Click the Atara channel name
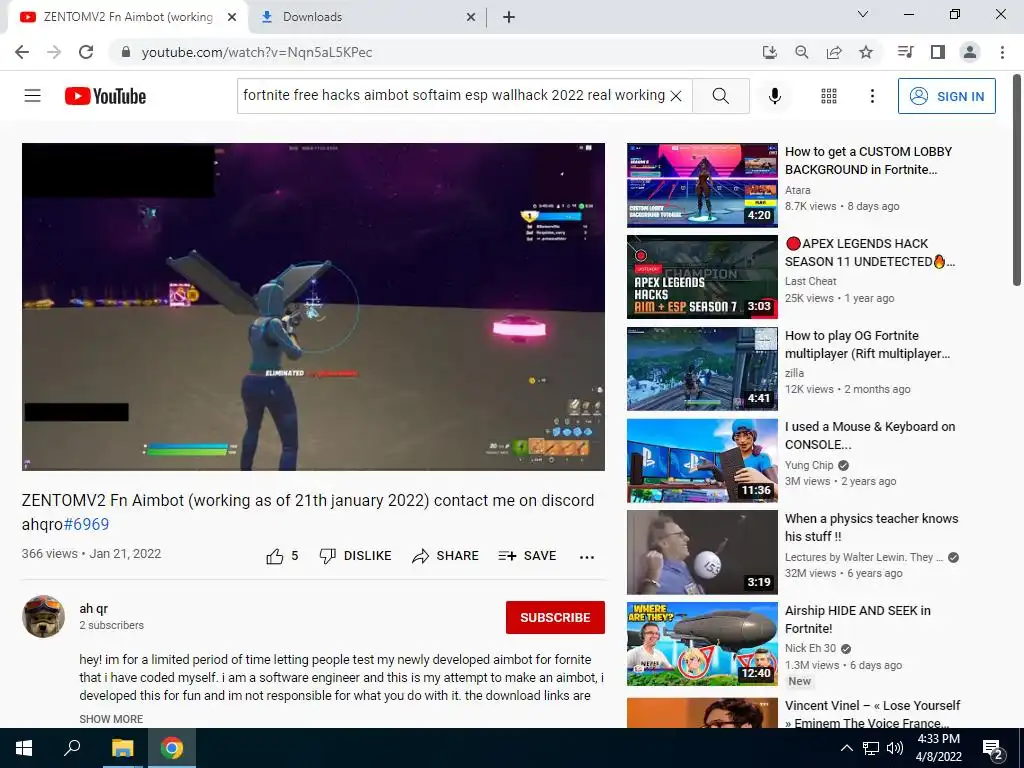 (x=797, y=190)
